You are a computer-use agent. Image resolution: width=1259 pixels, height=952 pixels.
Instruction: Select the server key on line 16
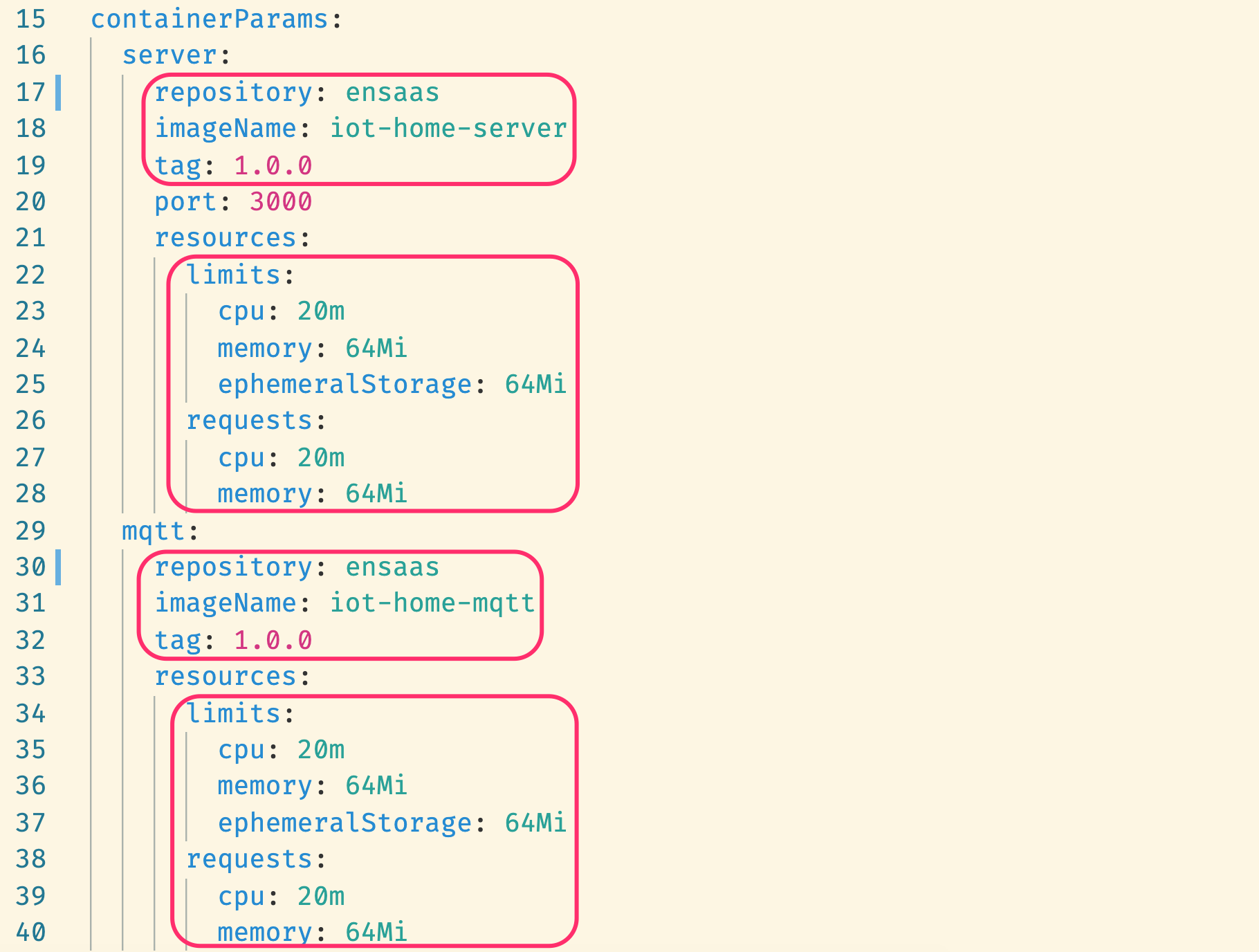coord(170,55)
